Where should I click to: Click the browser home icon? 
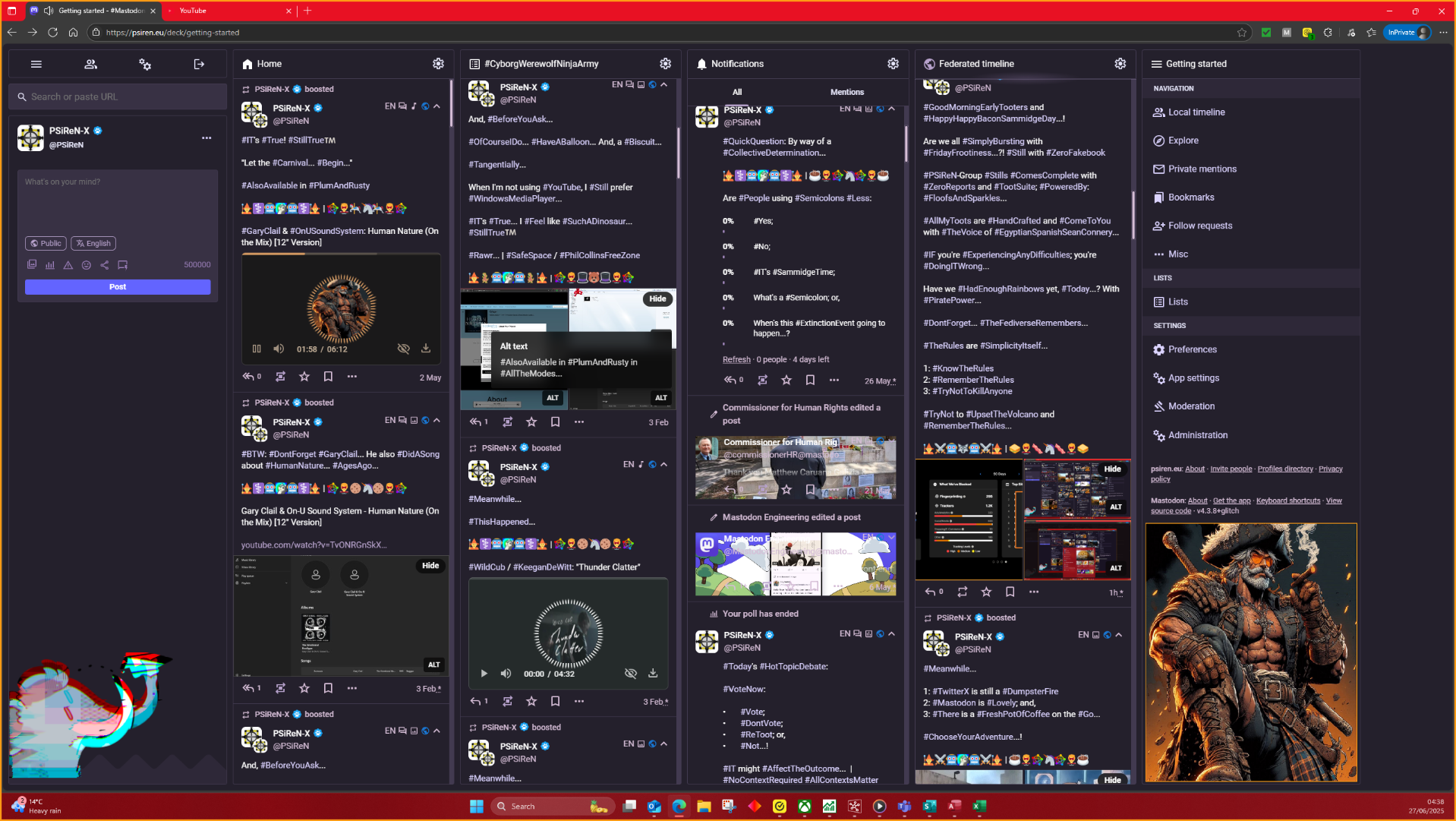click(x=73, y=32)
